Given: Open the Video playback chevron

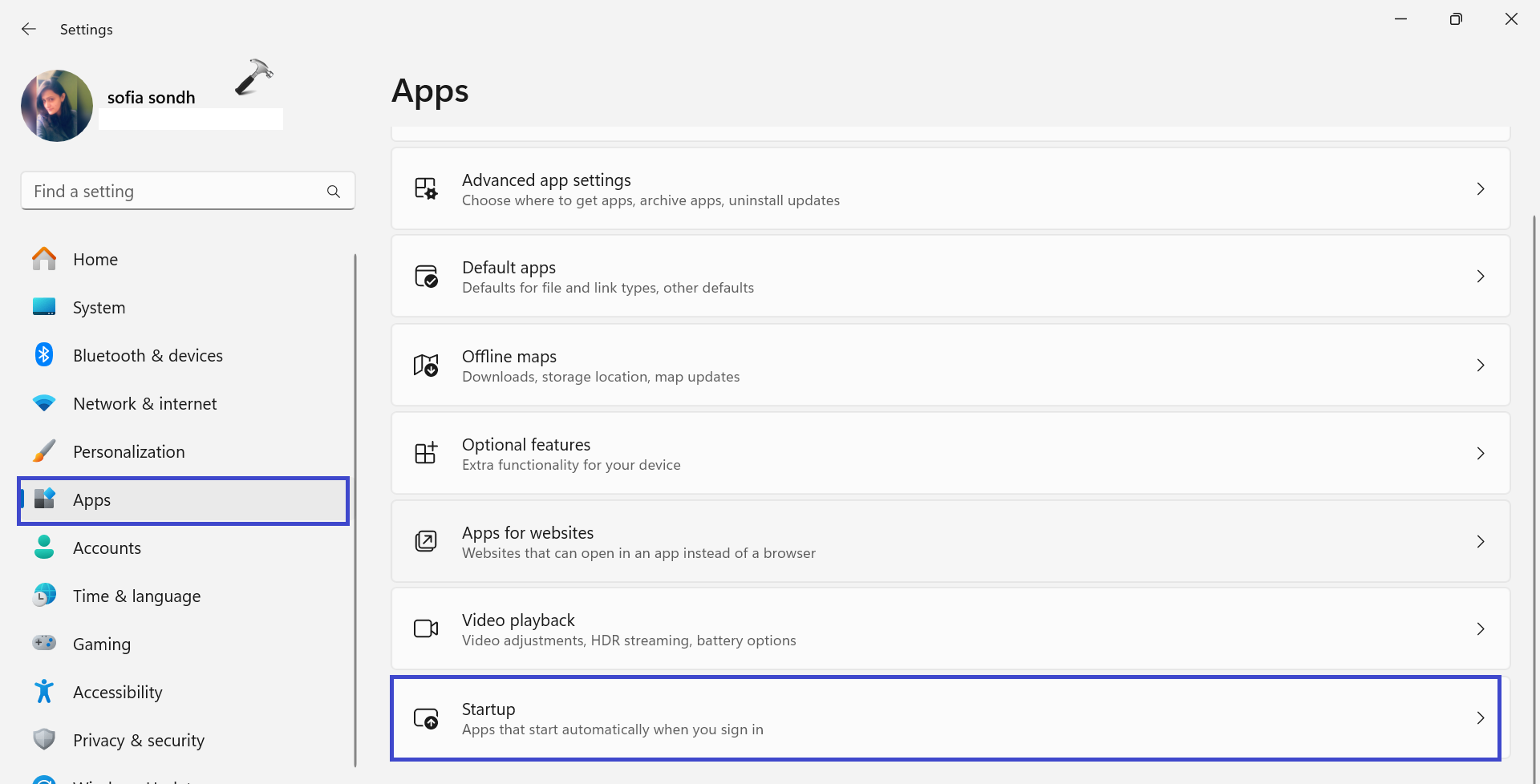Looking at the screenshot, I should point(1481,629).
